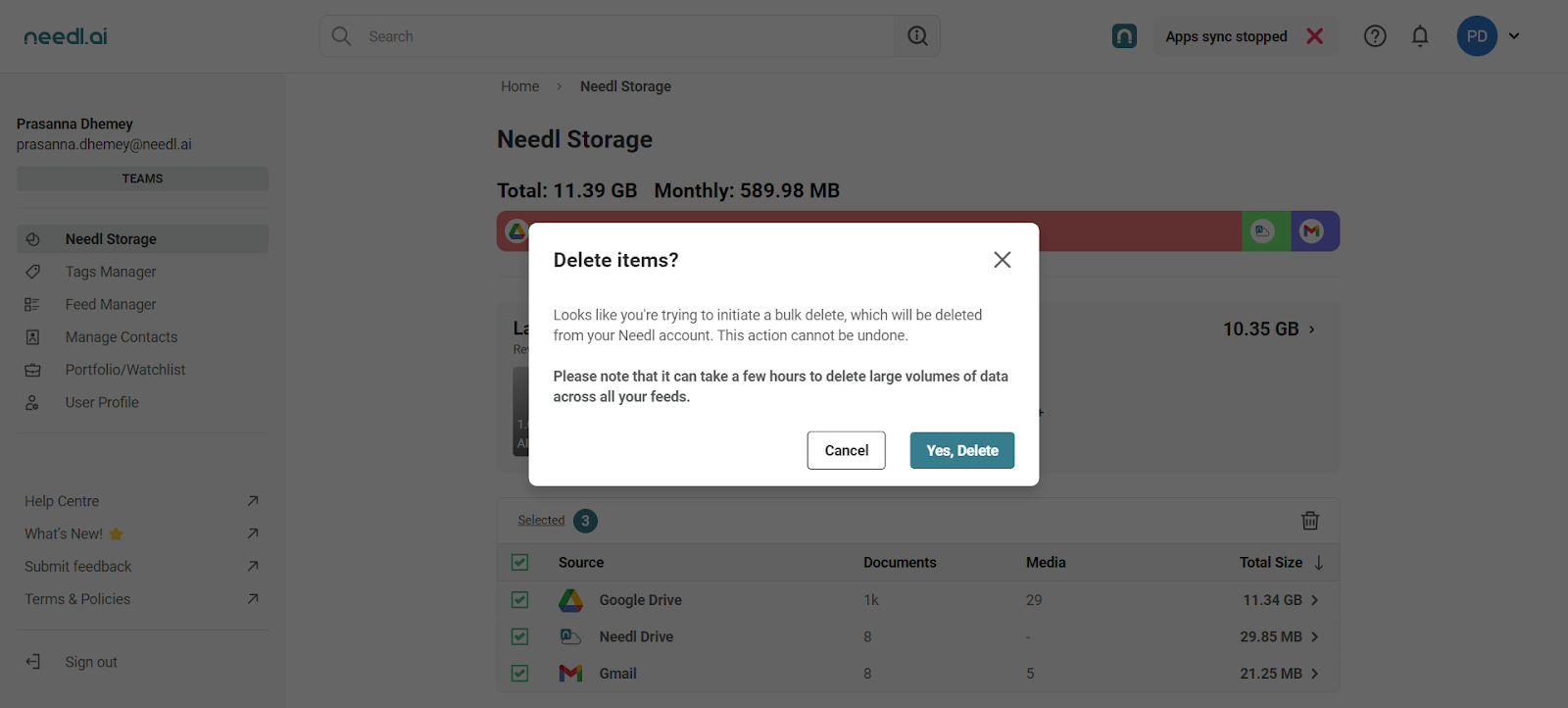This screenshot has height=708, width=1568.
Task: Click the Selected link
Action: [541, 521]
